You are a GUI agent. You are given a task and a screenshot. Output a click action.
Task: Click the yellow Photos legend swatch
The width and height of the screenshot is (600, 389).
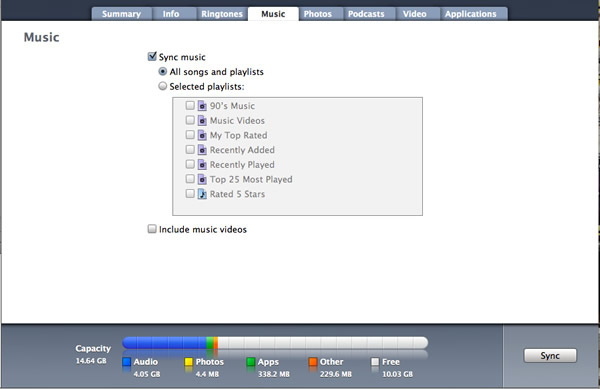tap(189, 362)
